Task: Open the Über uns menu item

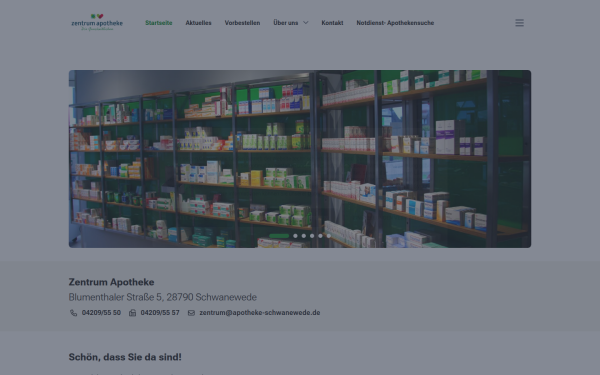Action: tap(285, 23)
